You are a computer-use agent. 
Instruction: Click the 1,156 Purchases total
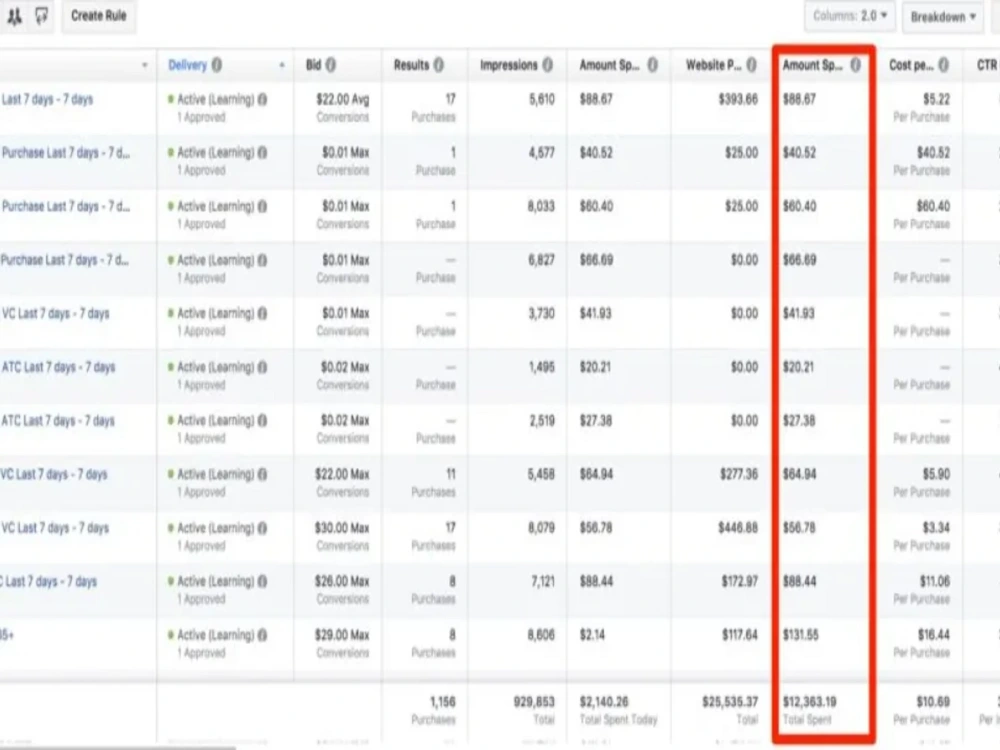click(443, 702)
